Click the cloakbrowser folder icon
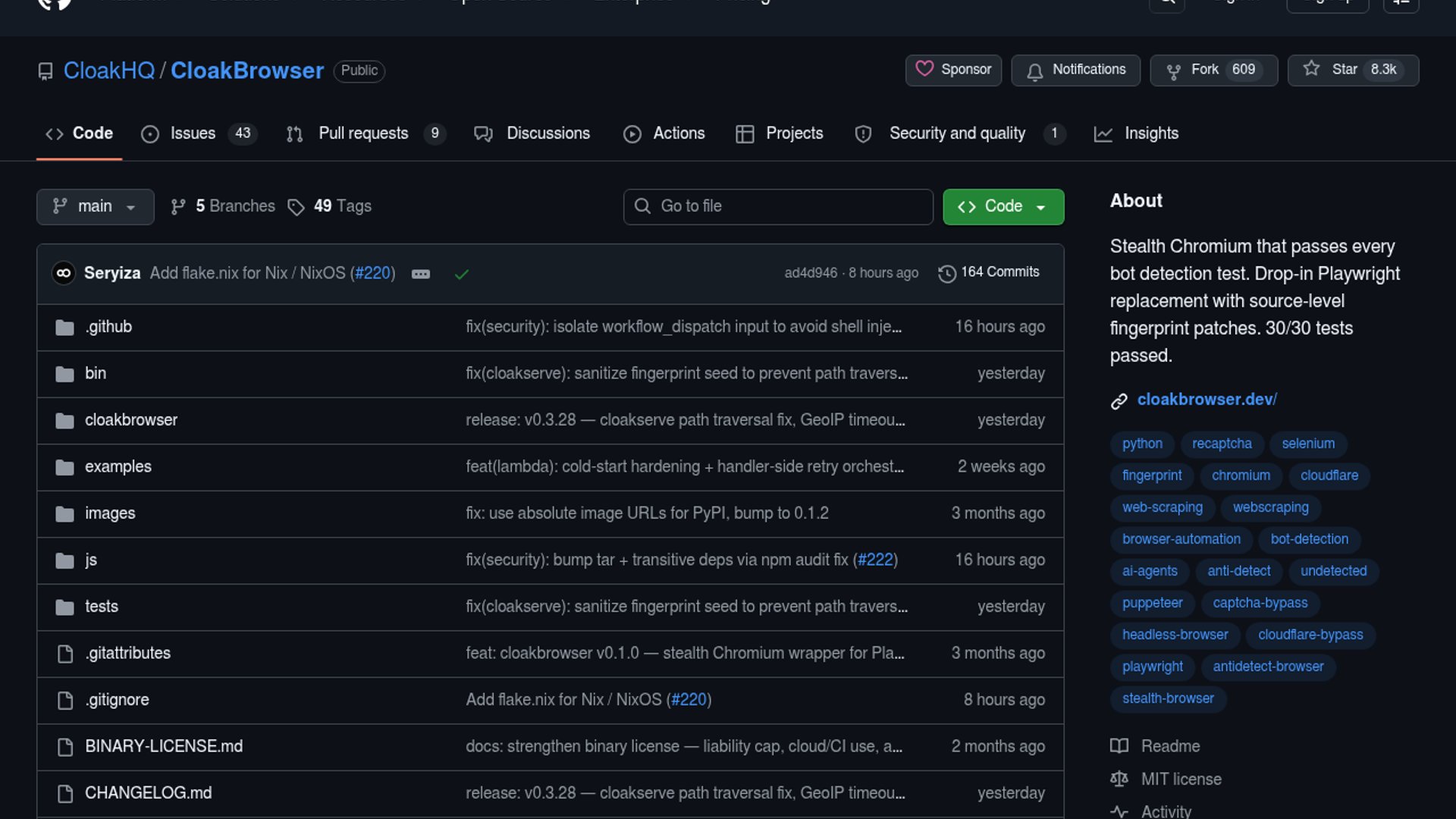Screen dimensions: 1456x819 64,421
